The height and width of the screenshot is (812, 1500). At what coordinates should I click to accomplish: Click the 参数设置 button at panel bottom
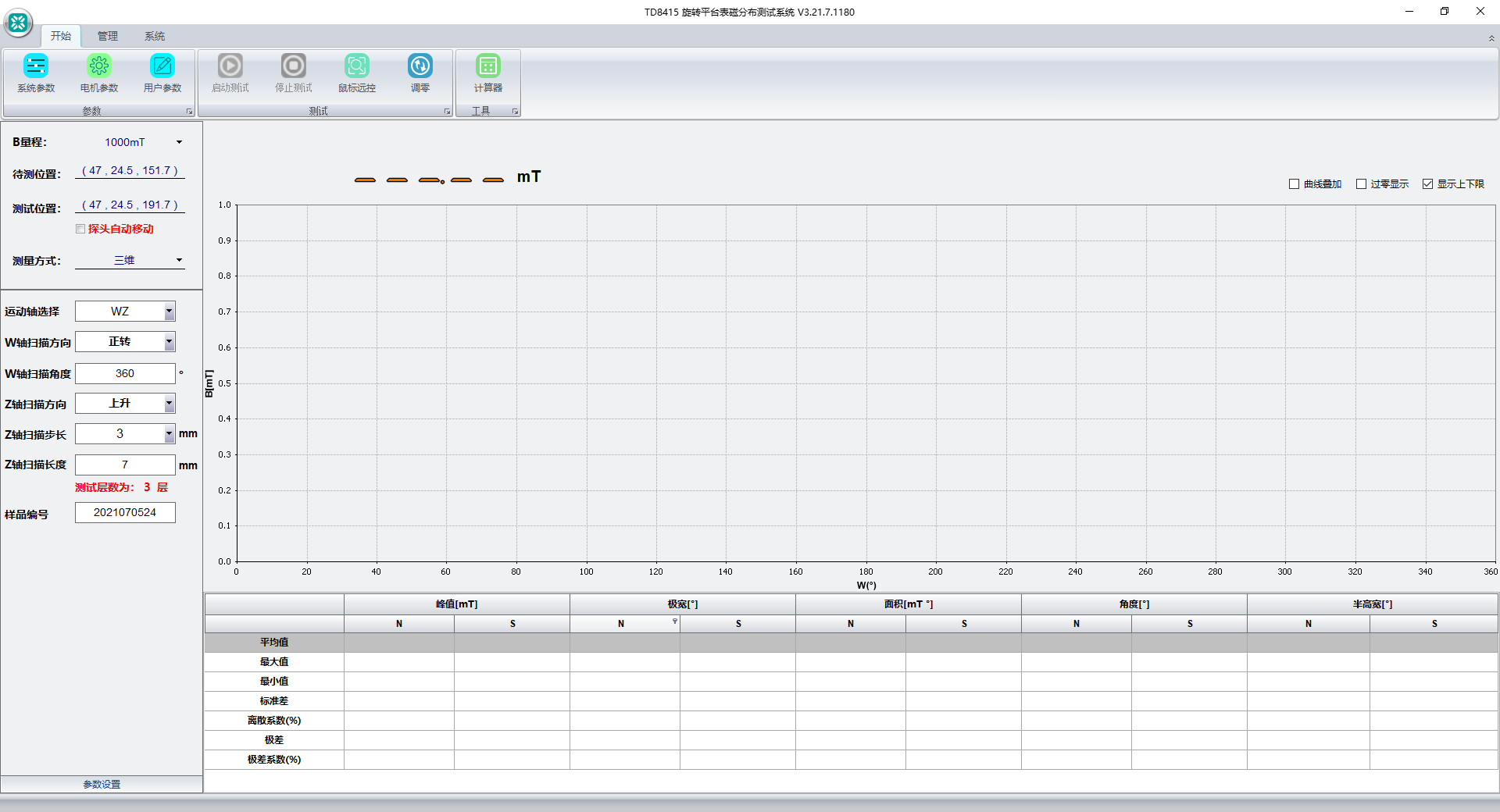(102, 784)
